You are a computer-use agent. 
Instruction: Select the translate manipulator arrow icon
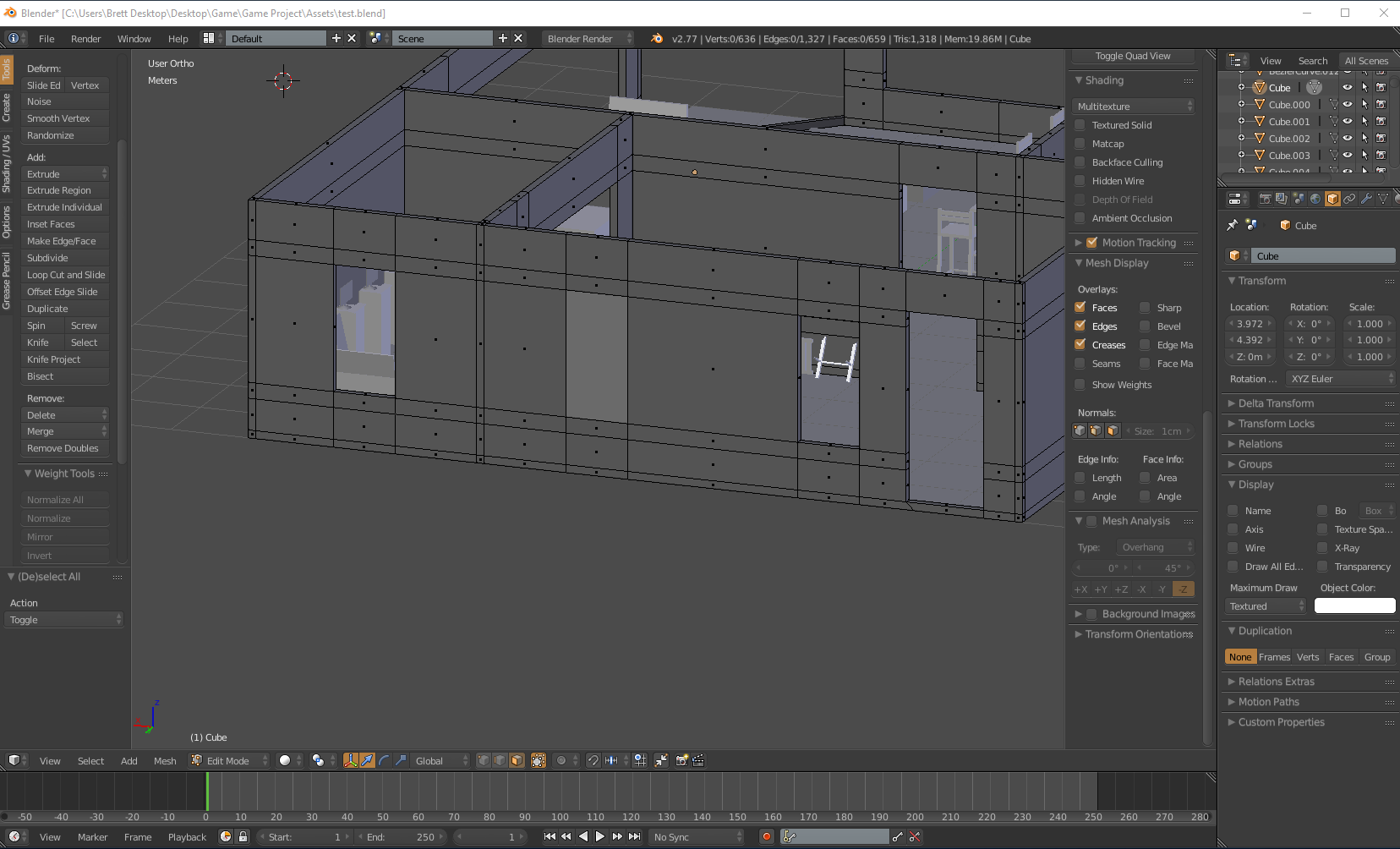pyautogui.click(x=367, y=760)
